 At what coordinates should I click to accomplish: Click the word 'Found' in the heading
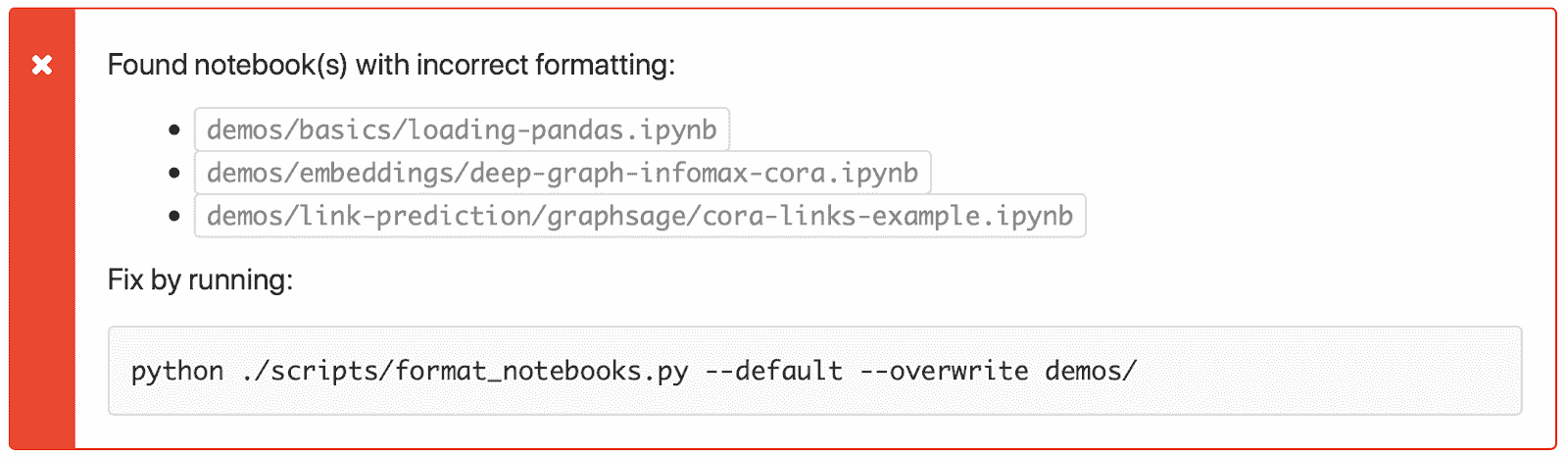pyautogui.click(x=147, y=65)
